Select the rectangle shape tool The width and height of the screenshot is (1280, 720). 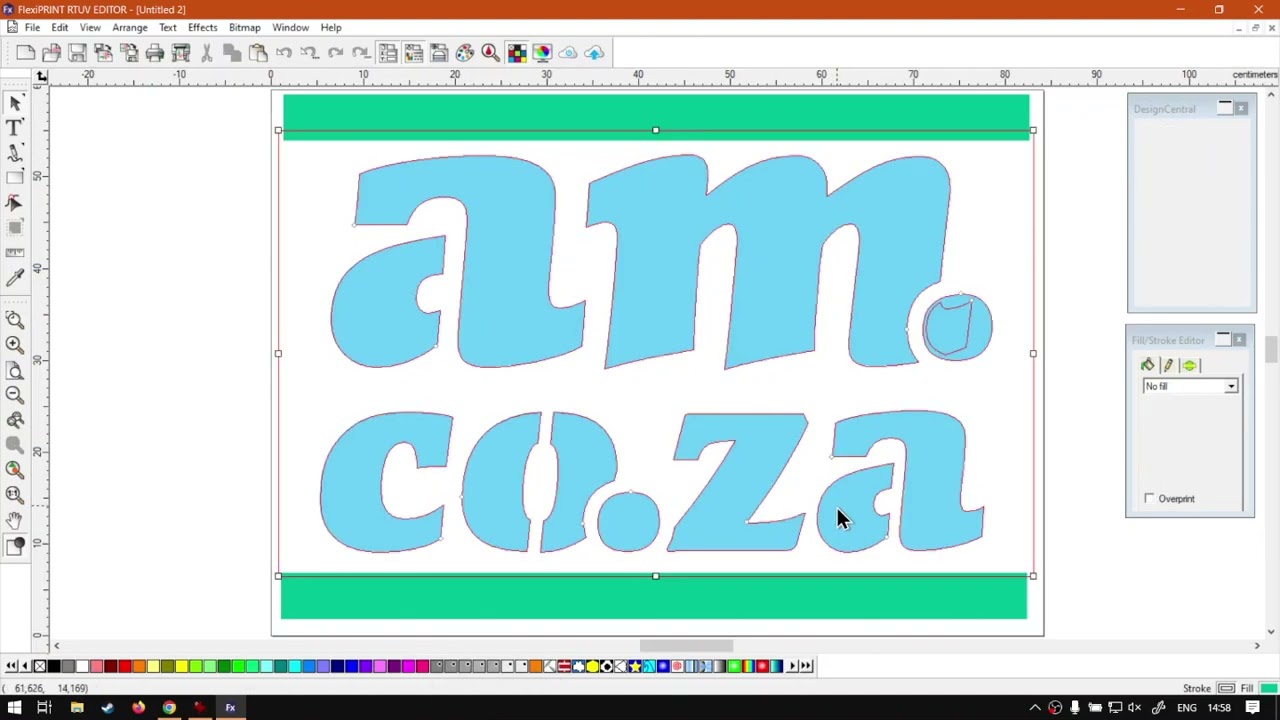(15, 178)
